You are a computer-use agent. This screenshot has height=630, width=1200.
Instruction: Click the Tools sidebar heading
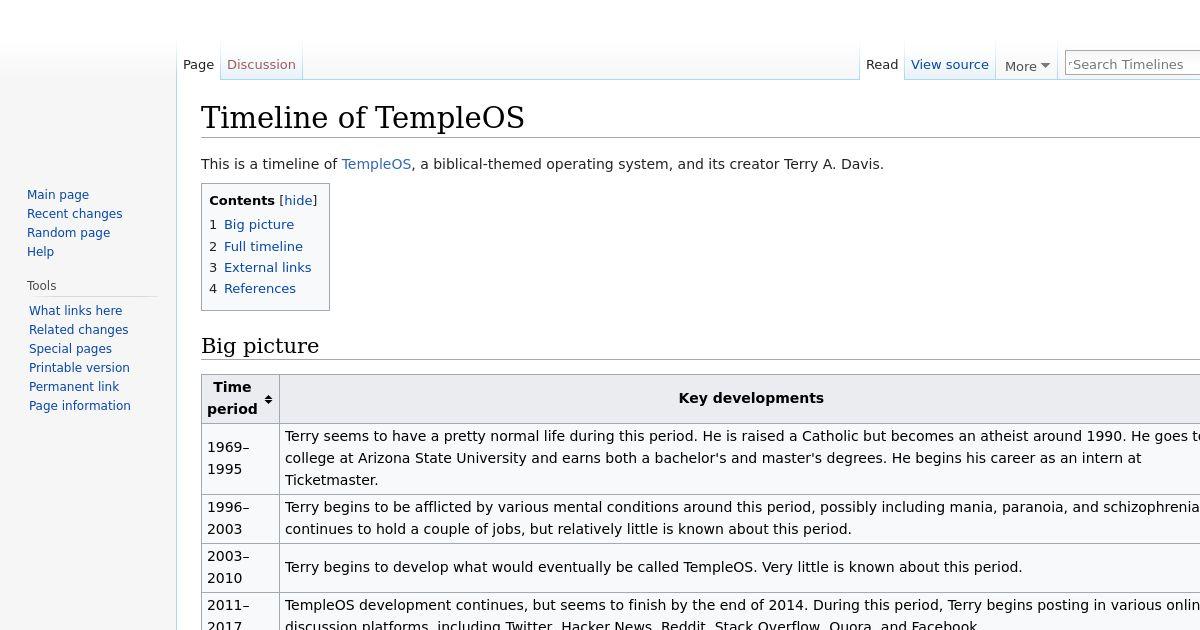[42, 286]
